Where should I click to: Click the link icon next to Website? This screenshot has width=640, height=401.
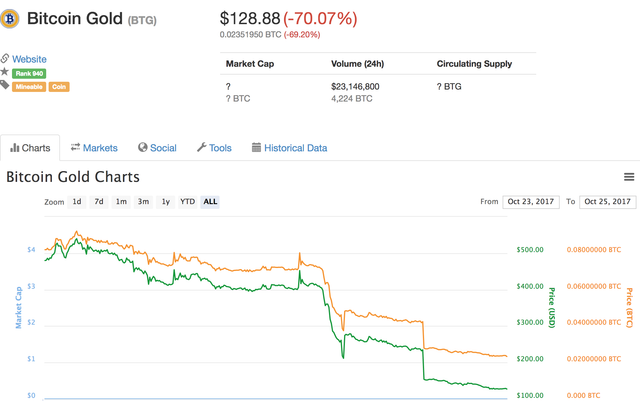click(4, 58)
